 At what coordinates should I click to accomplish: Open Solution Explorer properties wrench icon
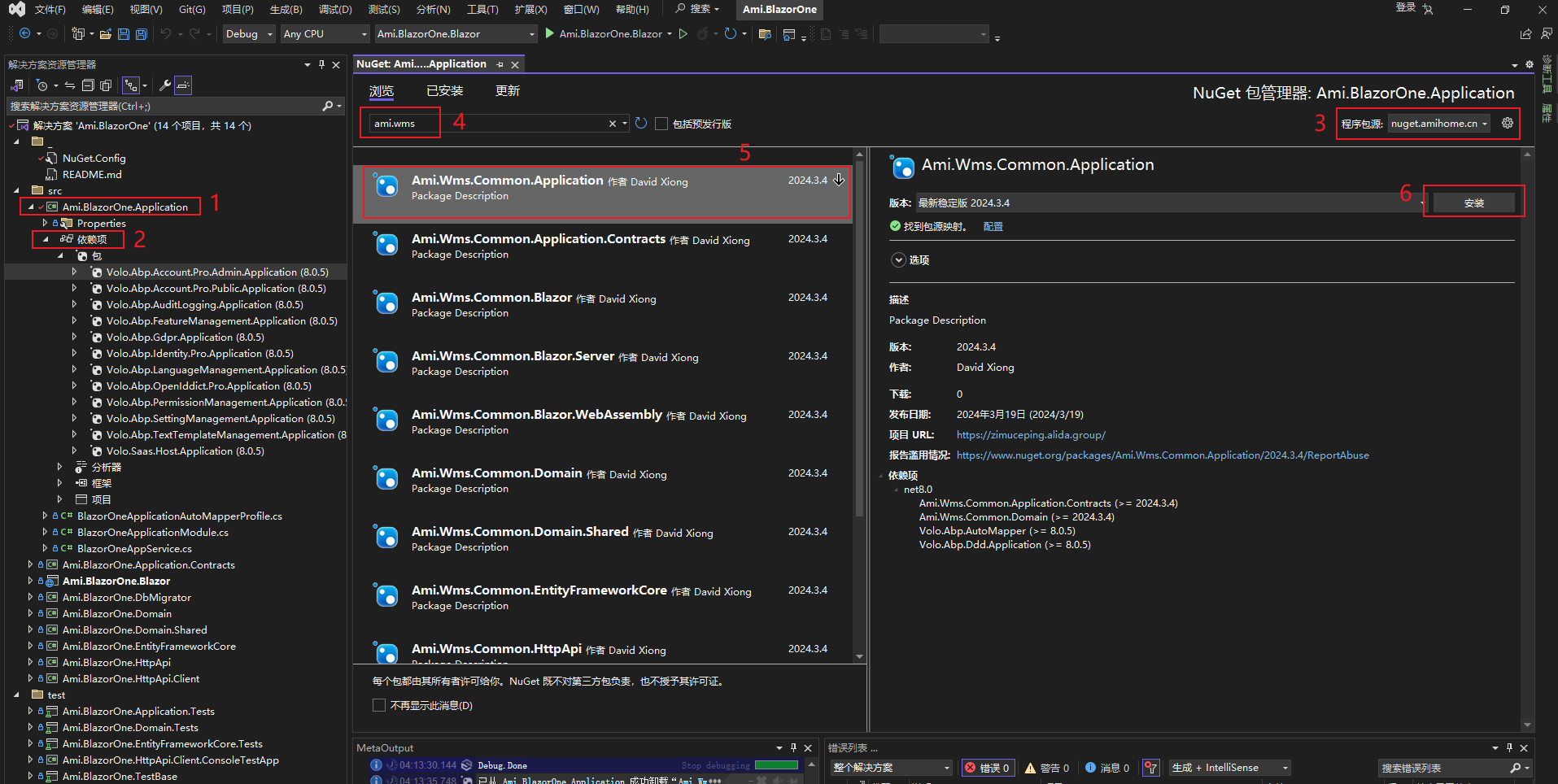[x=164, y=85]
